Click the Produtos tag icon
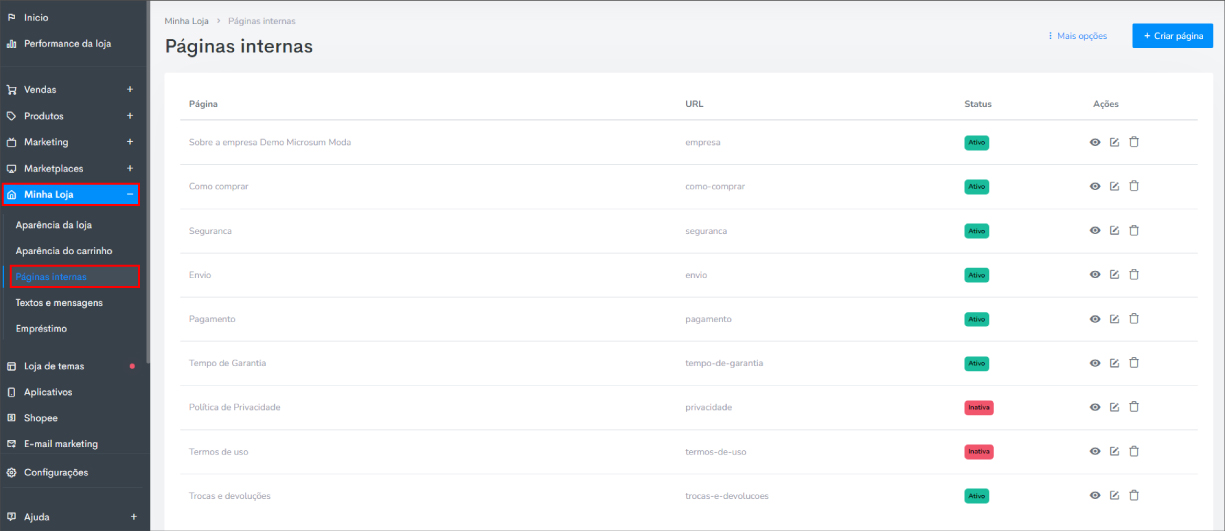The width and height of the screenshot is (1225, 531). coord(12,116)
